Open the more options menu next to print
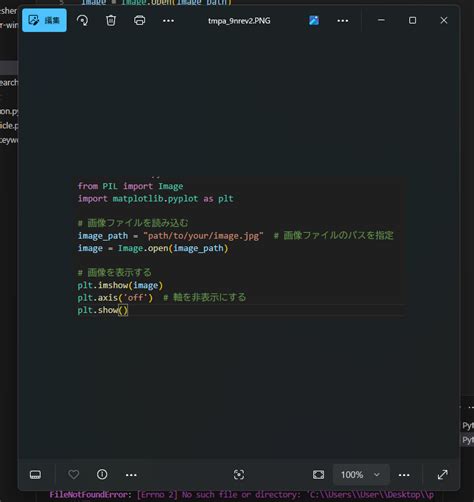The width and height of the screenshot is (474, 502). pos(168,21)
